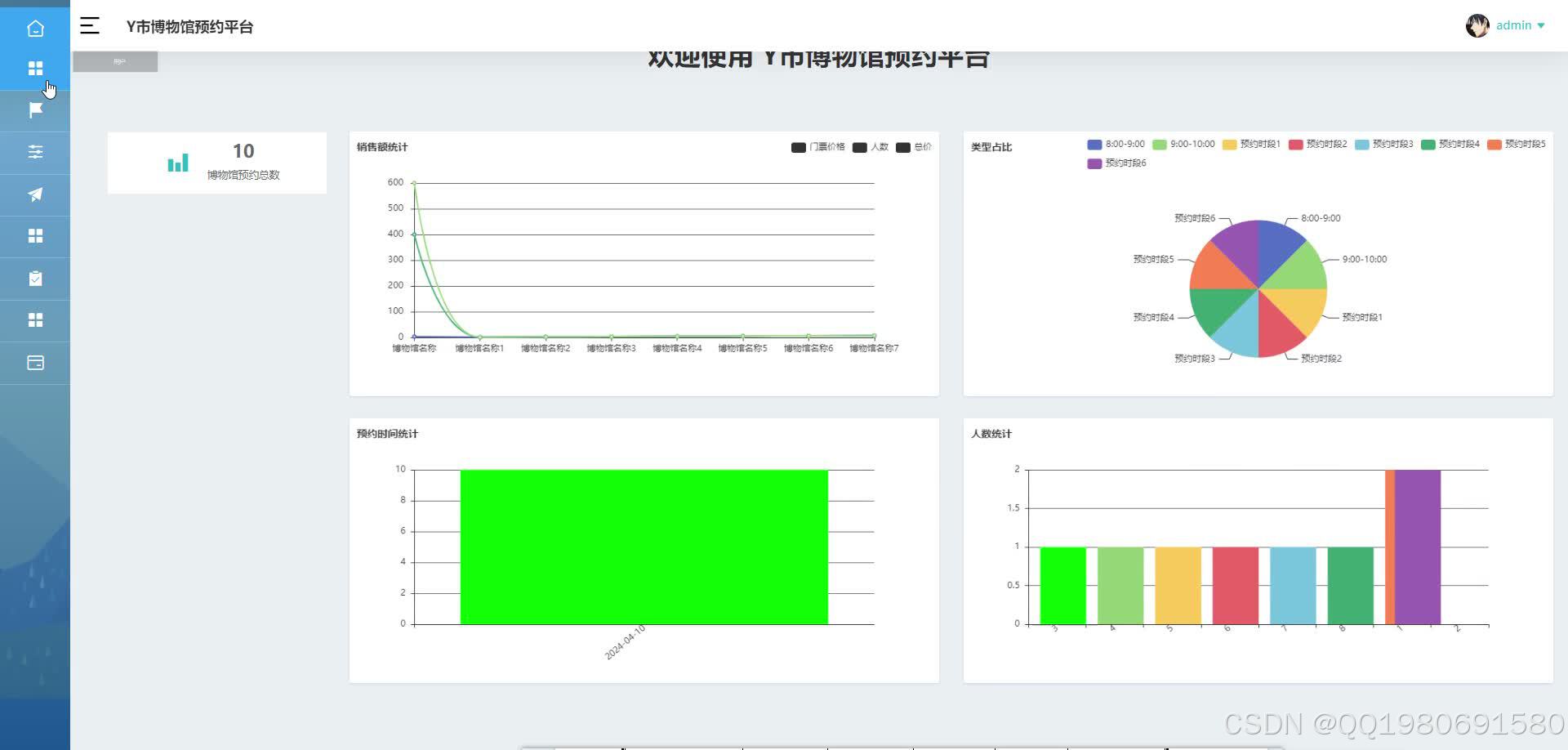Click the gray tooltip tag under the header

[x=115, y=61]
